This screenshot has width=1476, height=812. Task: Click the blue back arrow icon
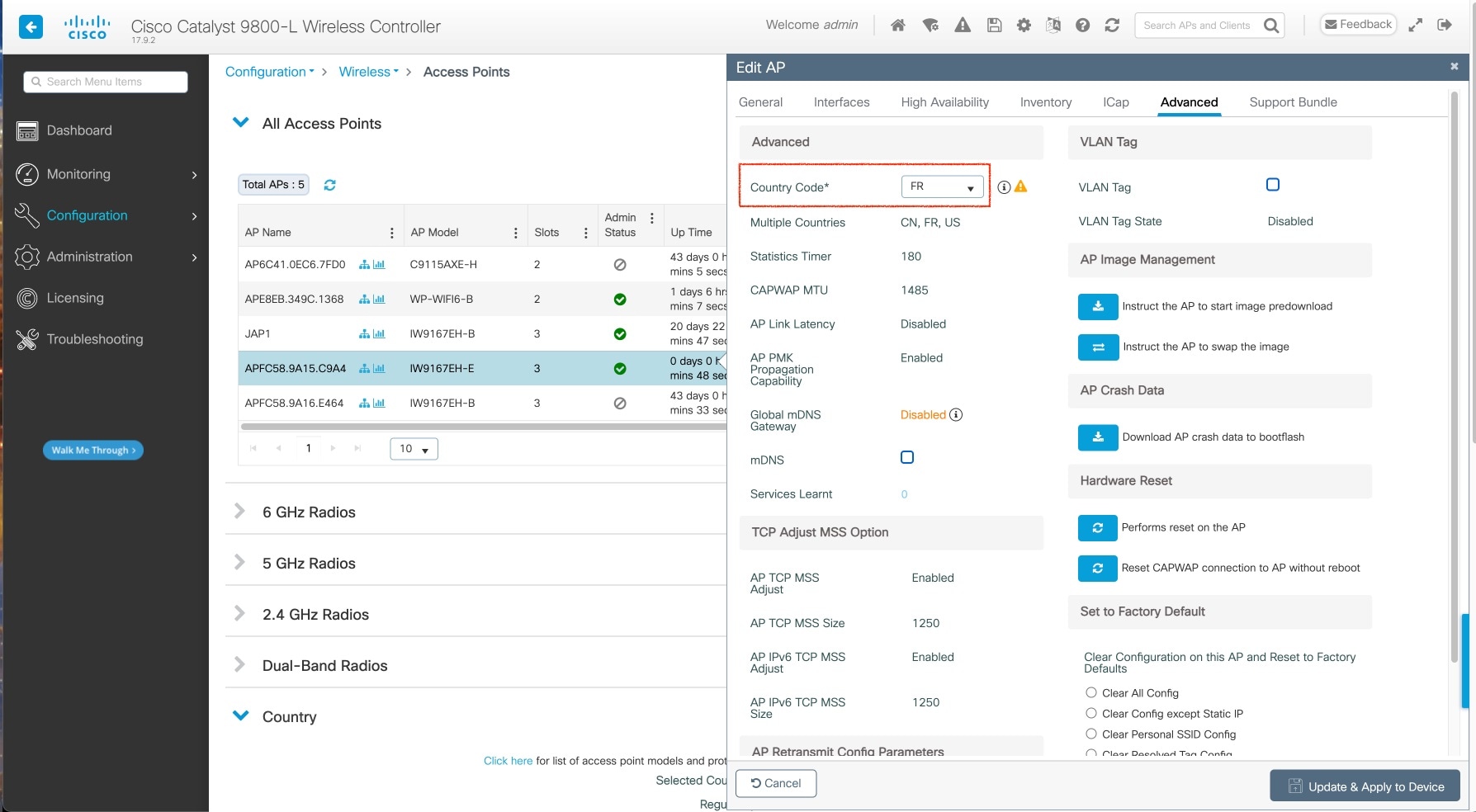click(x=31, y=27)
